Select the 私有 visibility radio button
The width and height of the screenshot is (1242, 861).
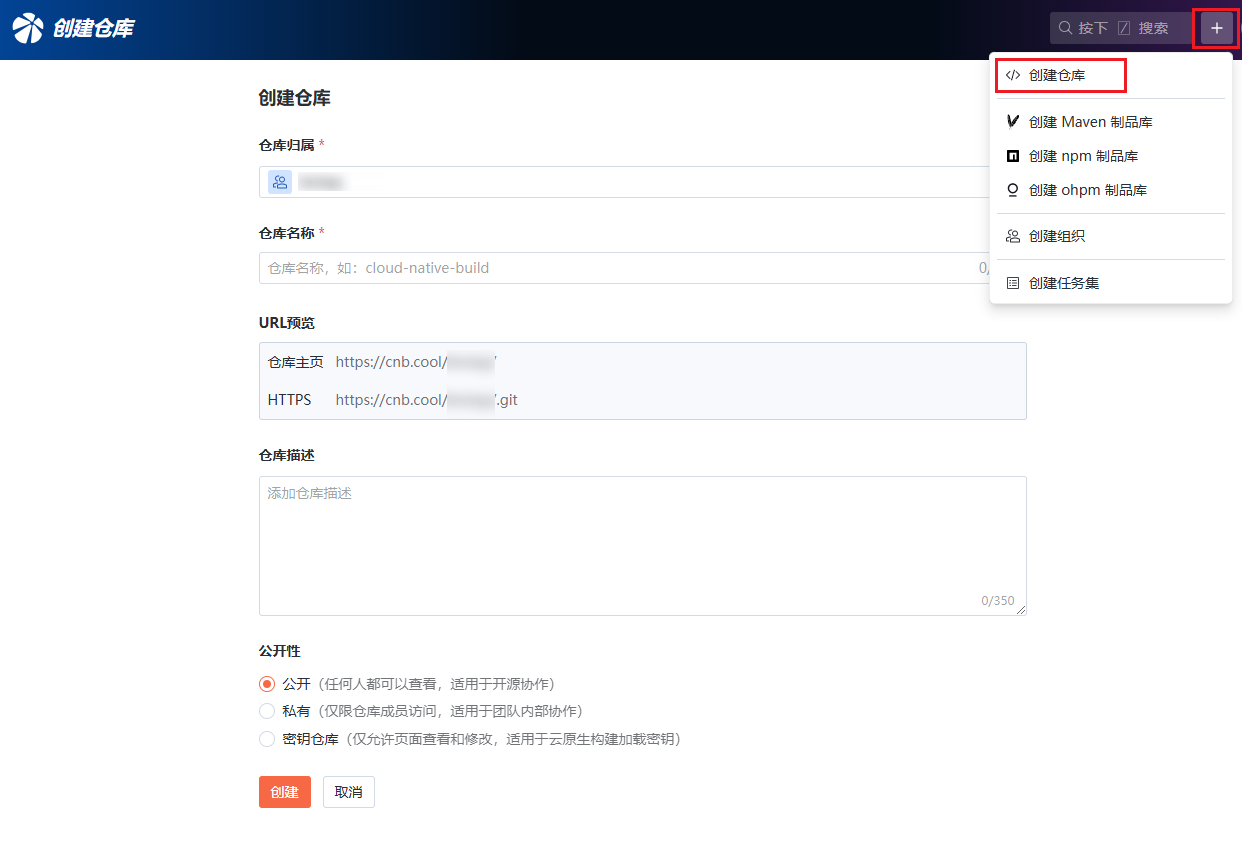[x=267, y=711]
